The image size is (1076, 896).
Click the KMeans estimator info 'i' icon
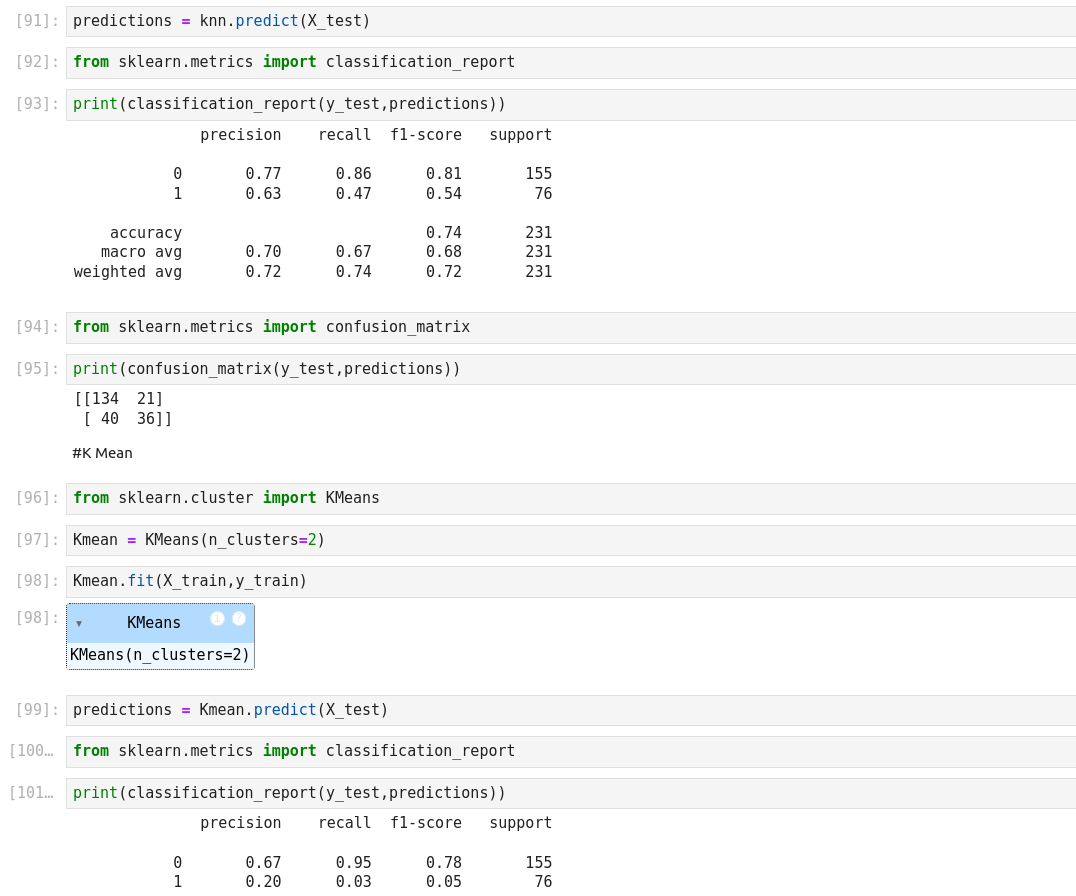217,619
